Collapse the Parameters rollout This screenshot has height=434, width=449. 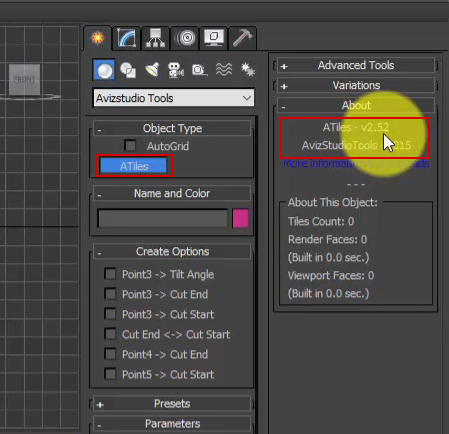point(172,424)
